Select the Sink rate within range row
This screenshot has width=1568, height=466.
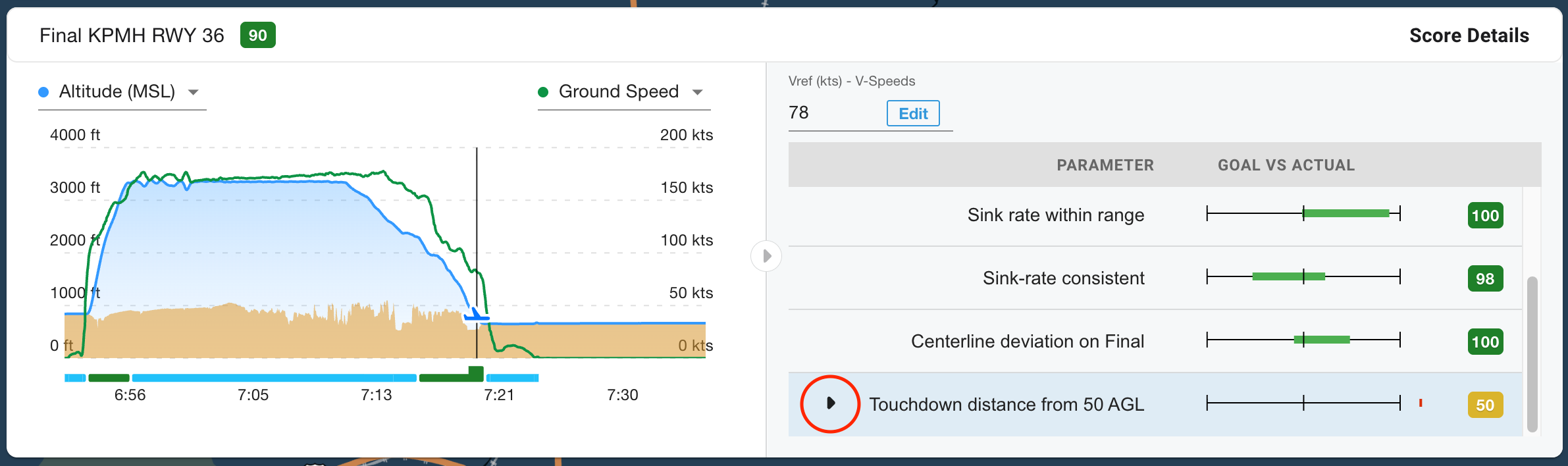1055,215
